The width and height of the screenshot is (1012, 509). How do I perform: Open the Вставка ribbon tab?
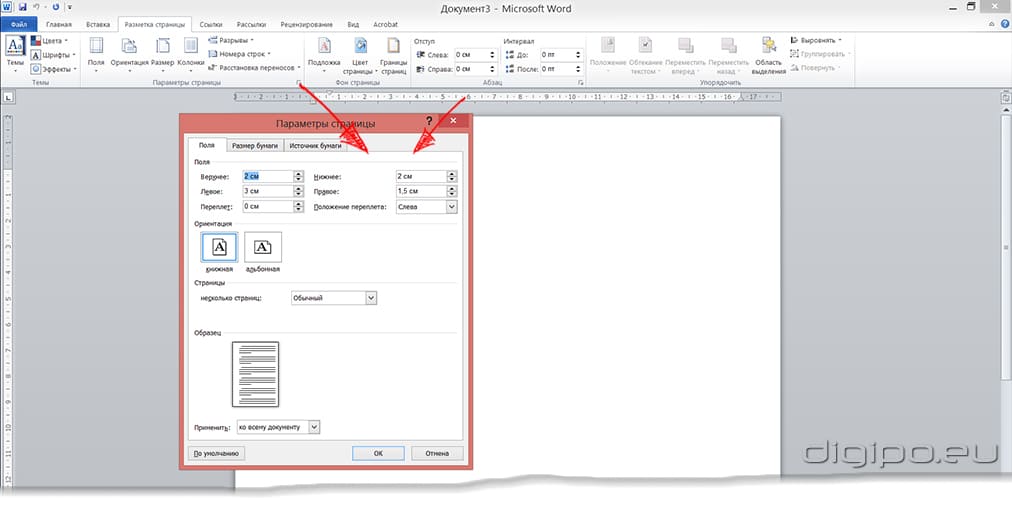click(98, 23)
